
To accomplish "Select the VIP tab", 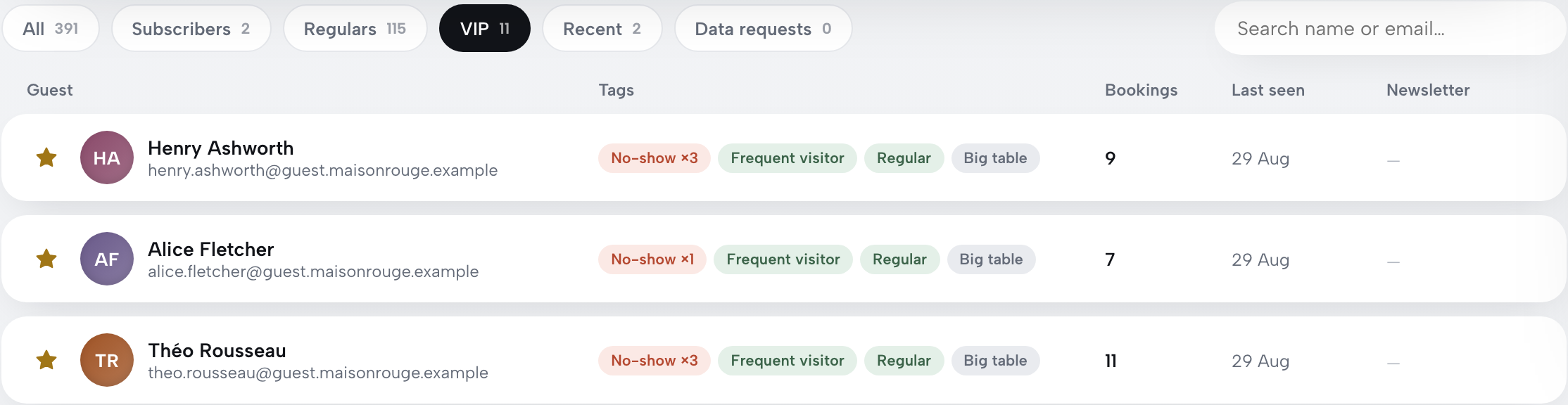I will click(x=485, y=28).
